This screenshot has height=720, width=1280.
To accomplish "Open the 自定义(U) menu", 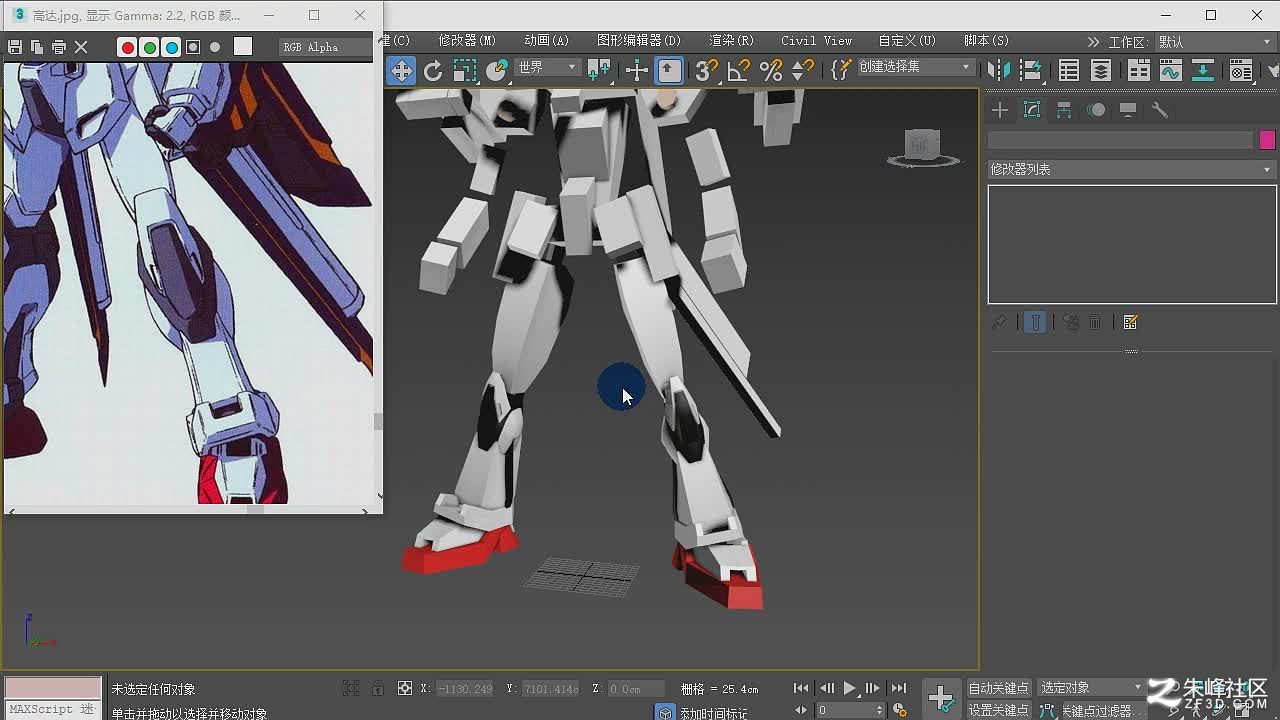I will [907, 41].
